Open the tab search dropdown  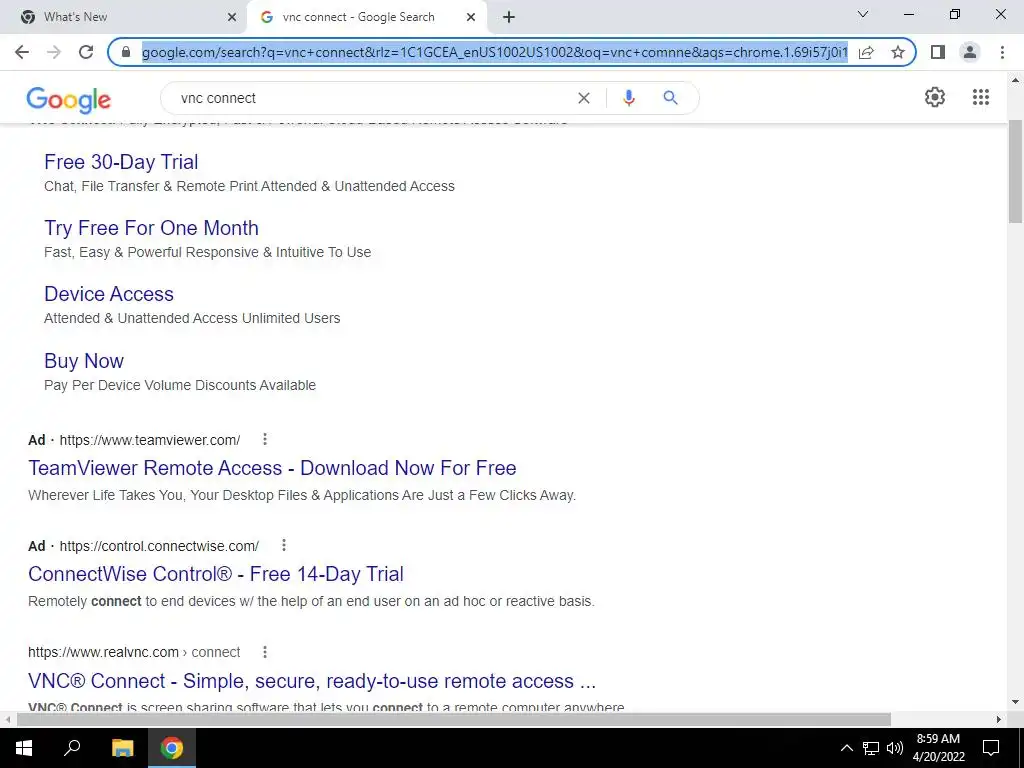coord(863,14)
